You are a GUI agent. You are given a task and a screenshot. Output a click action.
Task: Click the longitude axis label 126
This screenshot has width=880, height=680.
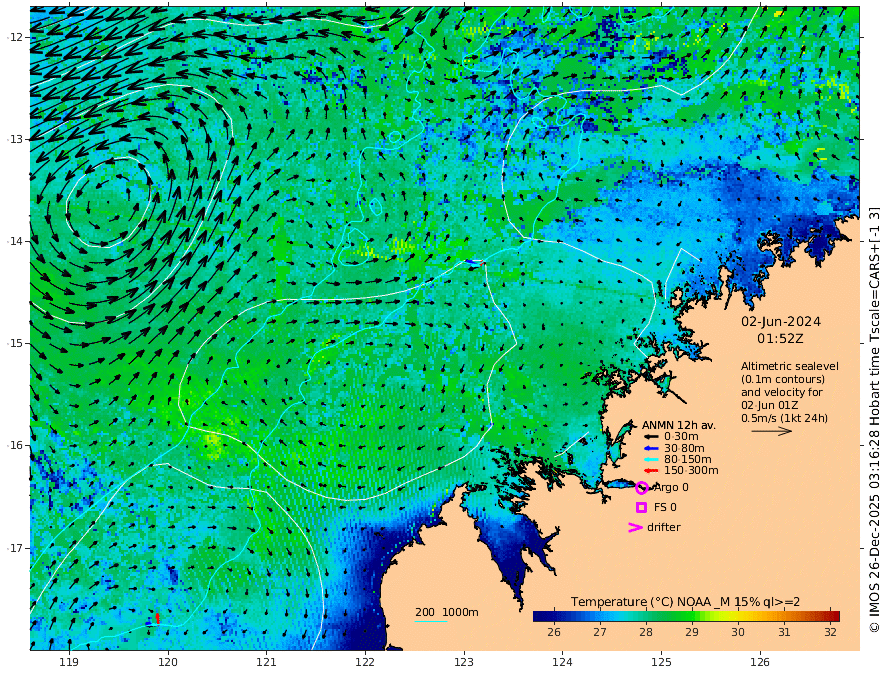point(760,663)
